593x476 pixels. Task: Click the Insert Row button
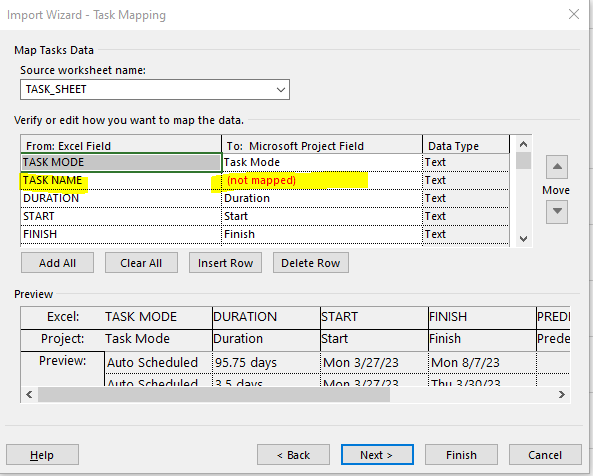point(225,263)
